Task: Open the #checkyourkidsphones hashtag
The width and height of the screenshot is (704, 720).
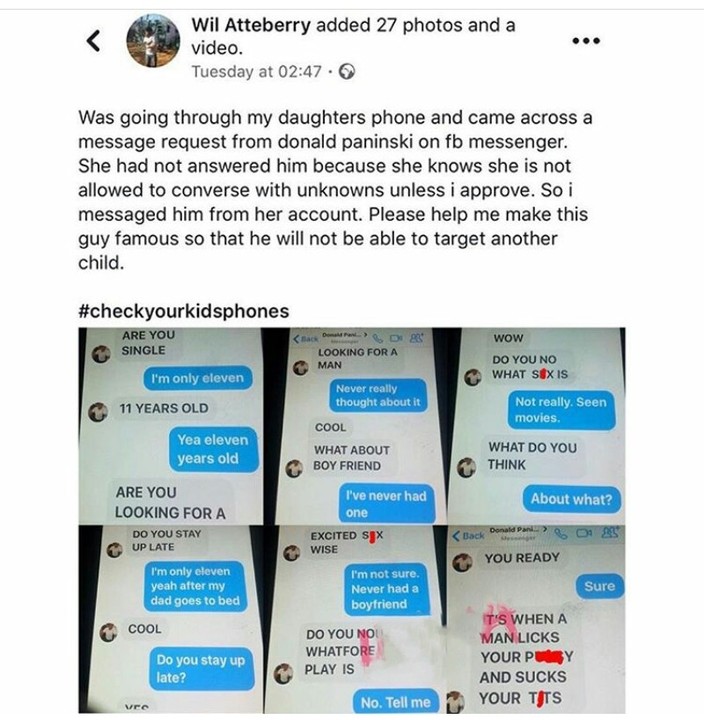Action: (184, 311)
